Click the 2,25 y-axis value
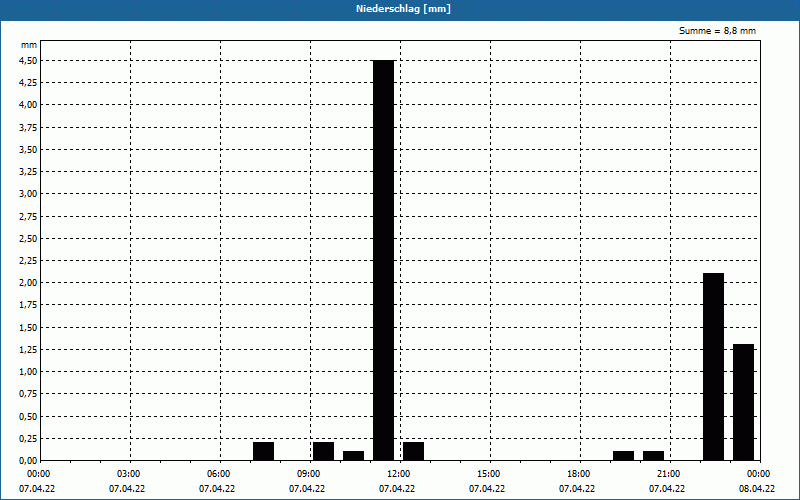 click(x=28, y=261)
